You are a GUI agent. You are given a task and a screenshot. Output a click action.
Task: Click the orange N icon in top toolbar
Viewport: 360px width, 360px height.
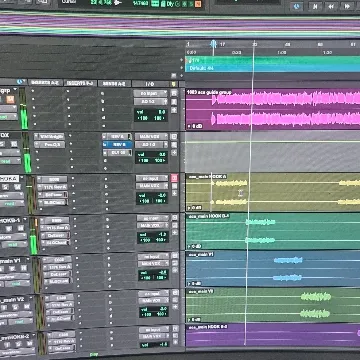(198, 4)
